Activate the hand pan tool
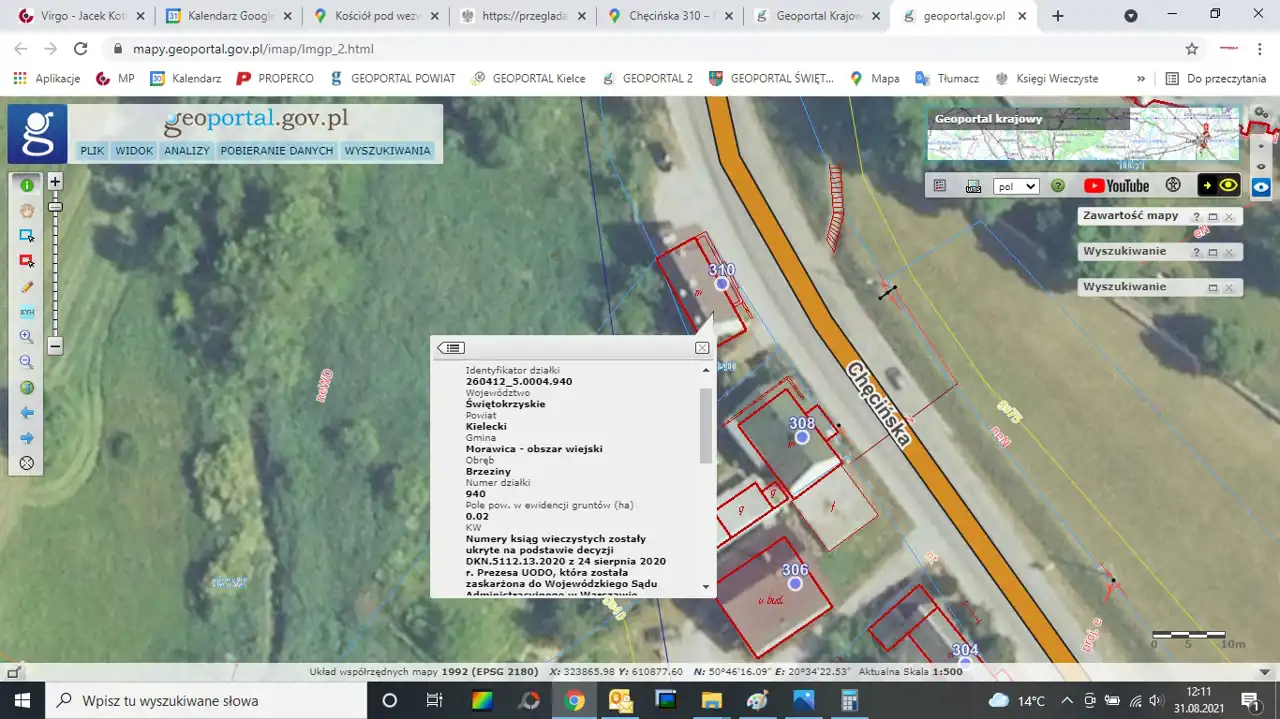1280x719 pixels. click(27, 210)
